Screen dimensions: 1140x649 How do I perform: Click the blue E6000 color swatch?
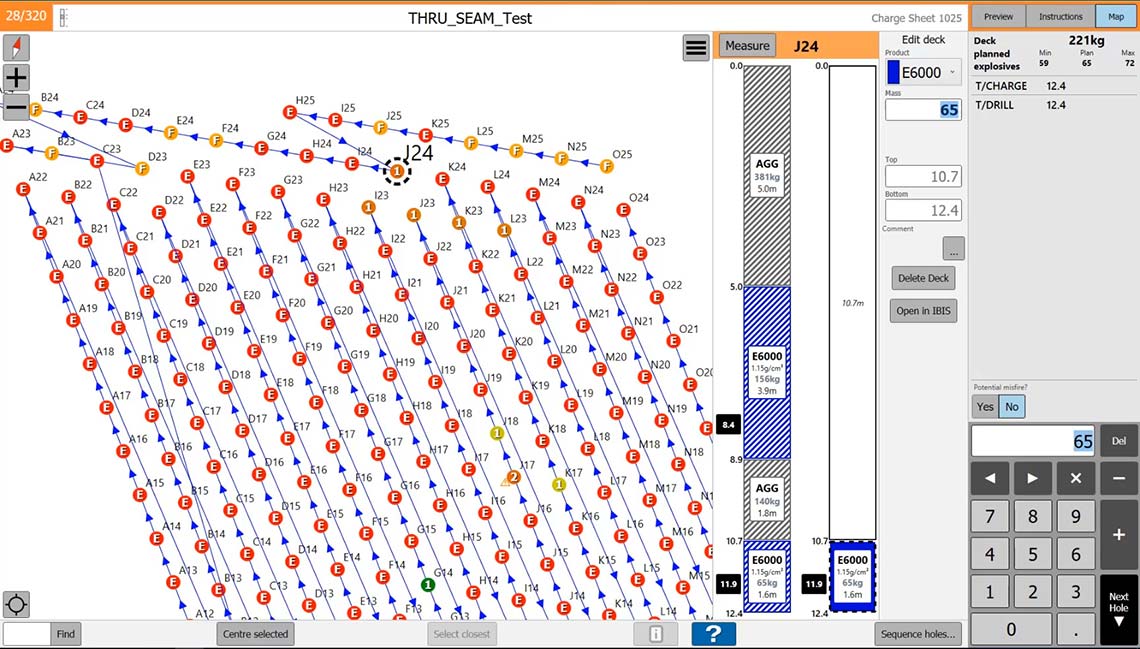893,72
